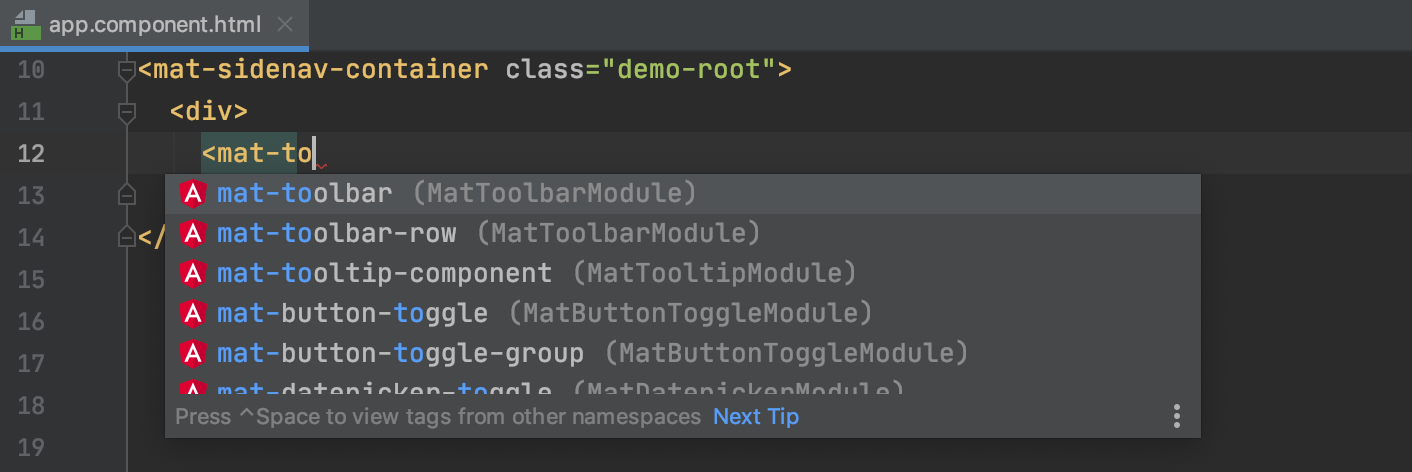Choose mat-toolbar from the completion list

tap(305, 192)
